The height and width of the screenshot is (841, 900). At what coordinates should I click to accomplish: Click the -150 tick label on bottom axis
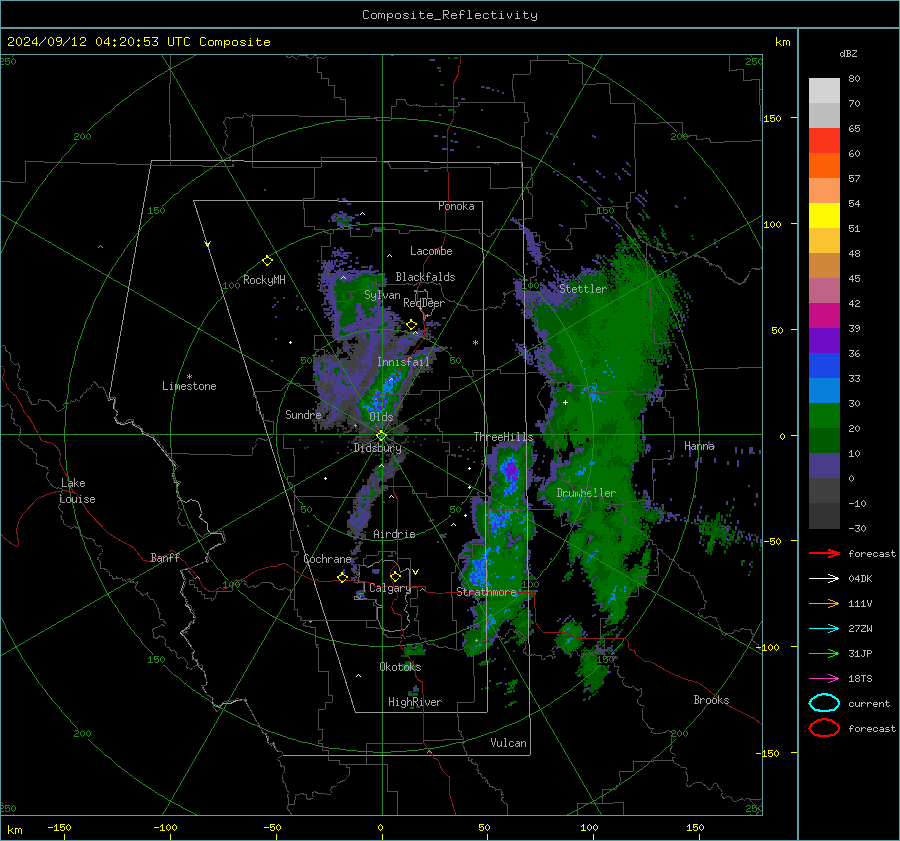(x=59, y=827)
